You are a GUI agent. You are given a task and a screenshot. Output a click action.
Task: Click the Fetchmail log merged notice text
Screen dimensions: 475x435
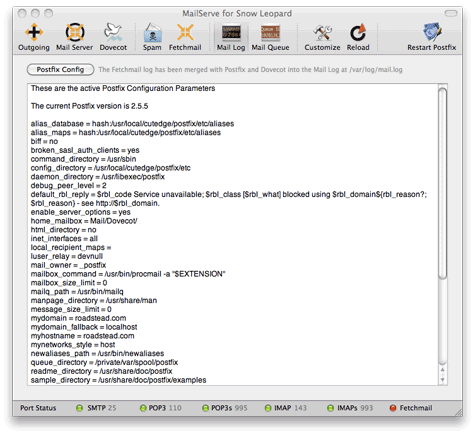coord(250,70)
